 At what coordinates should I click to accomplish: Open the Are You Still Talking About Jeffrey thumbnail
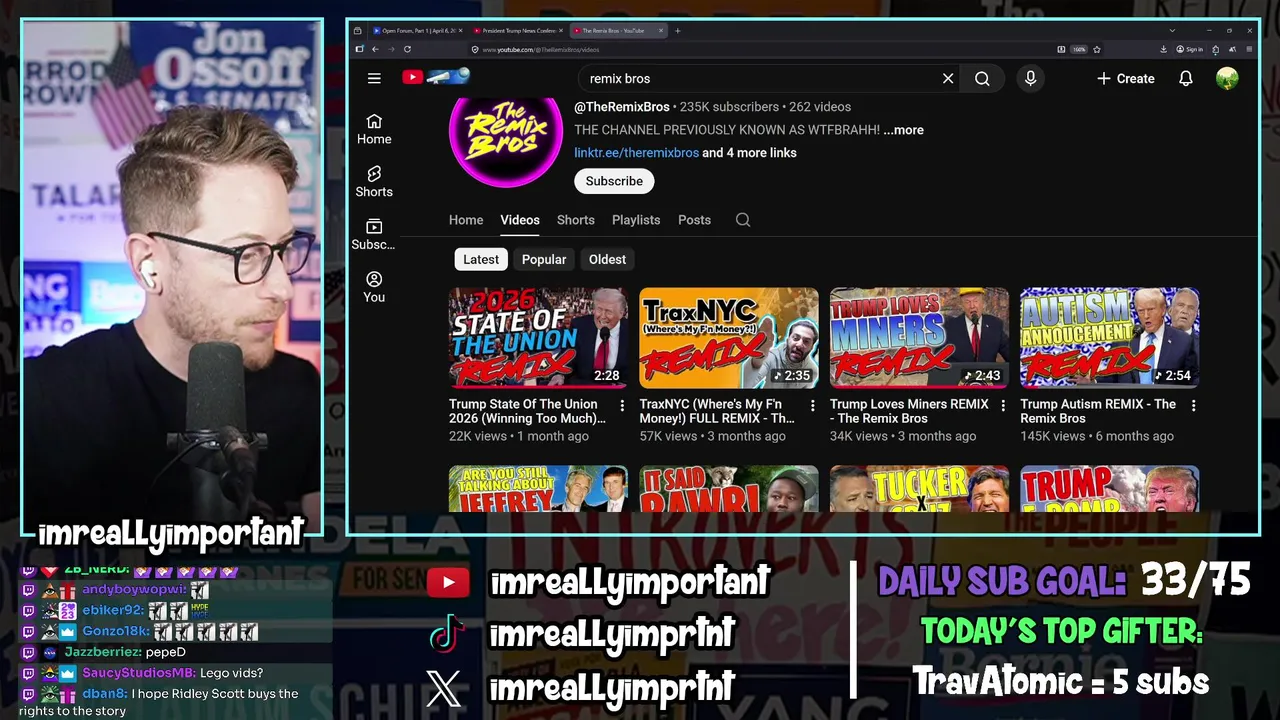tap(538, 489)
